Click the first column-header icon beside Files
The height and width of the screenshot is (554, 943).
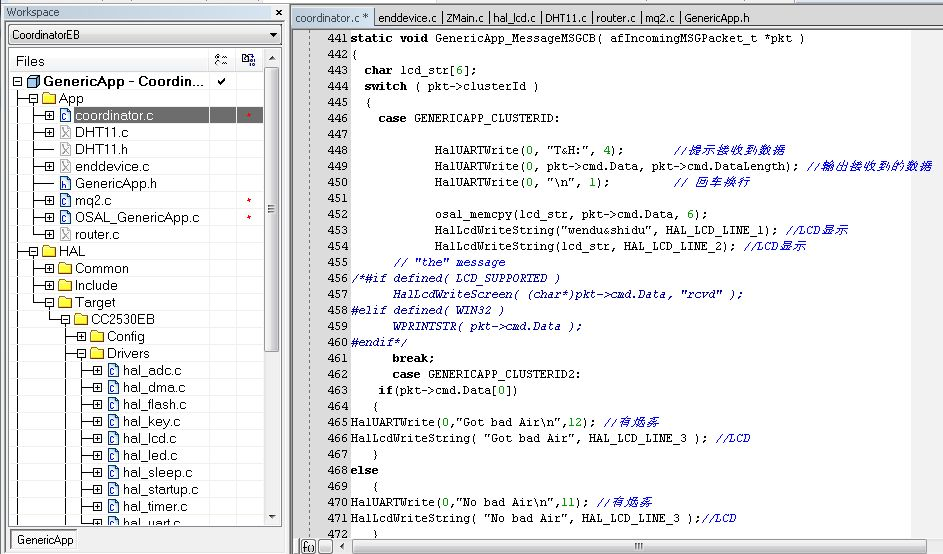pos(222,61)
